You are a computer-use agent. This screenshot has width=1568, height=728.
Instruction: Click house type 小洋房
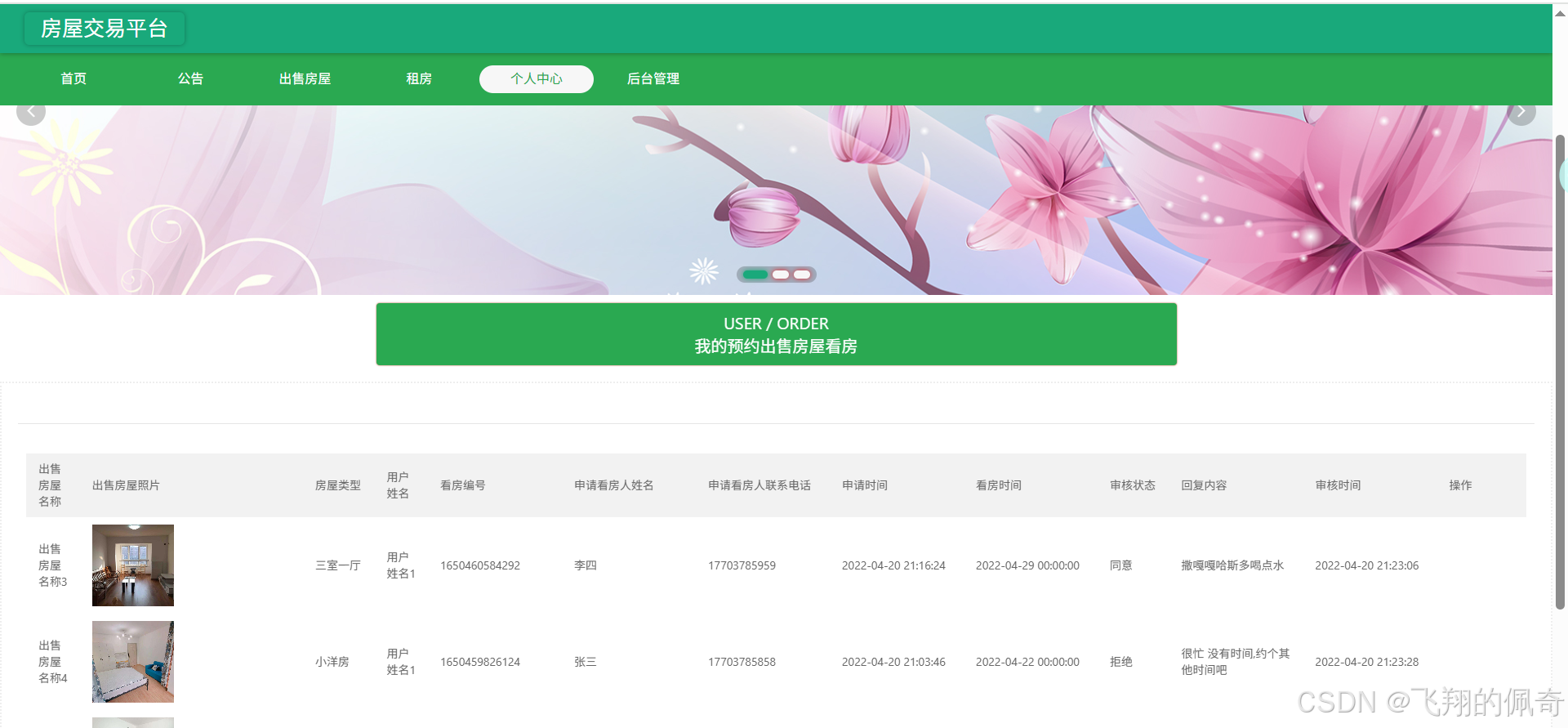(332, 662)
